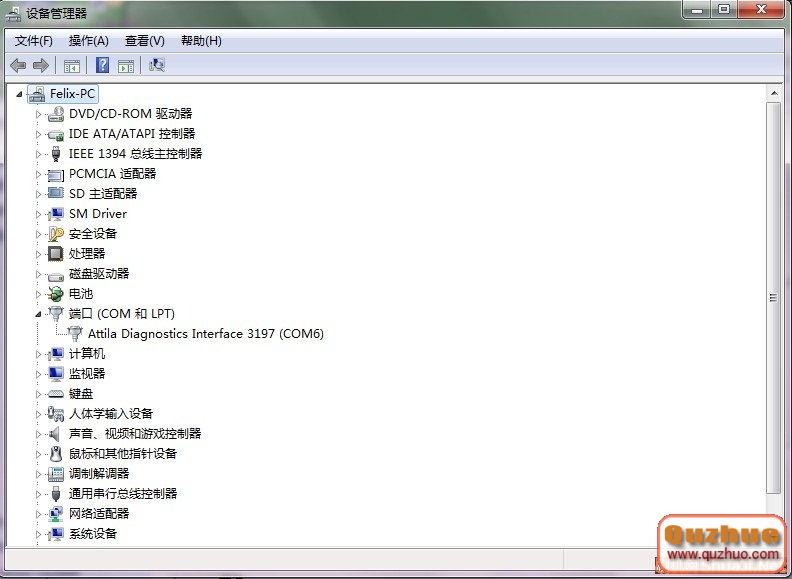Select the 人体学输入设备 label

[x=111, y=414]
